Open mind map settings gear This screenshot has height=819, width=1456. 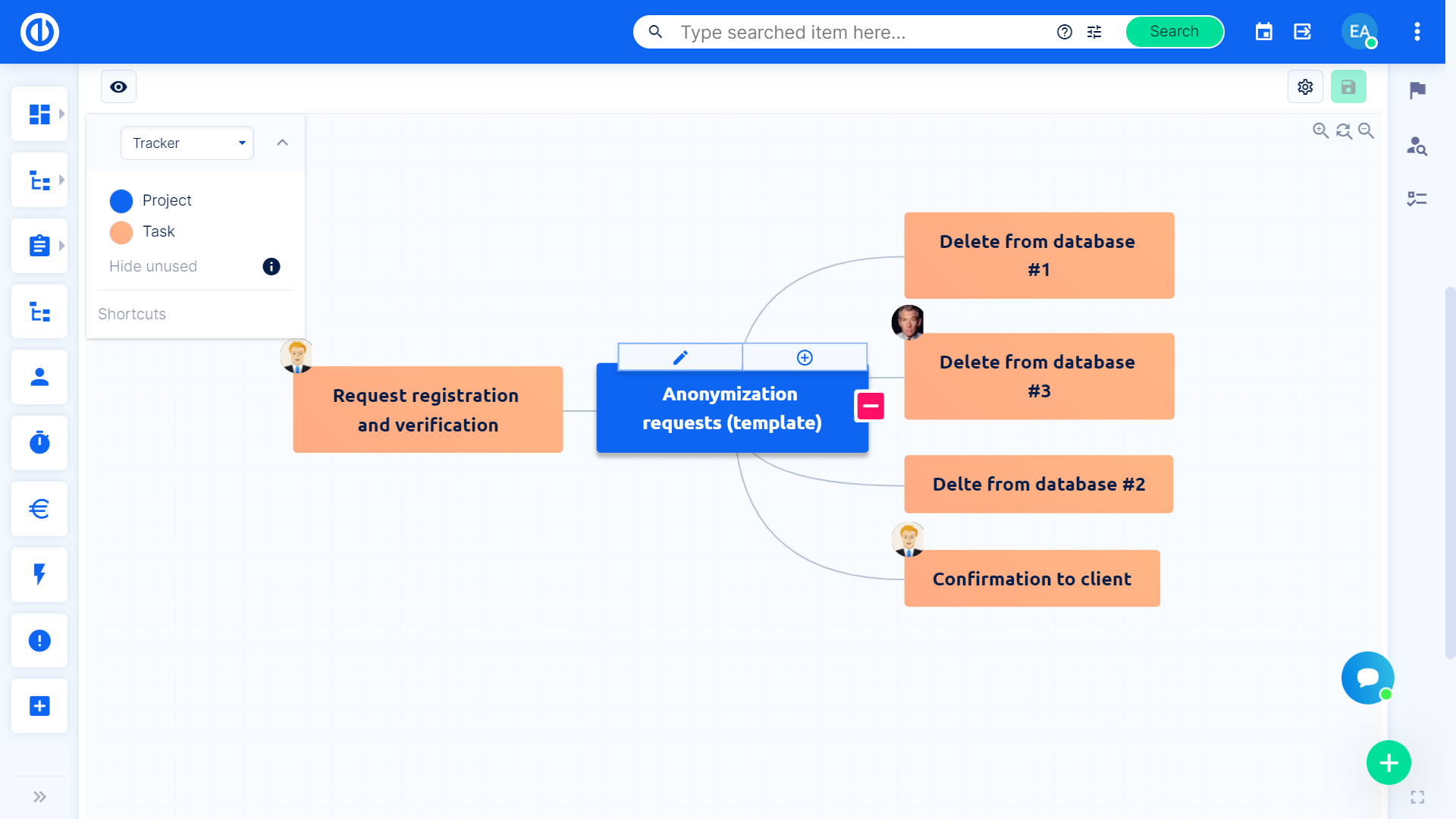tap(1305, 87)
